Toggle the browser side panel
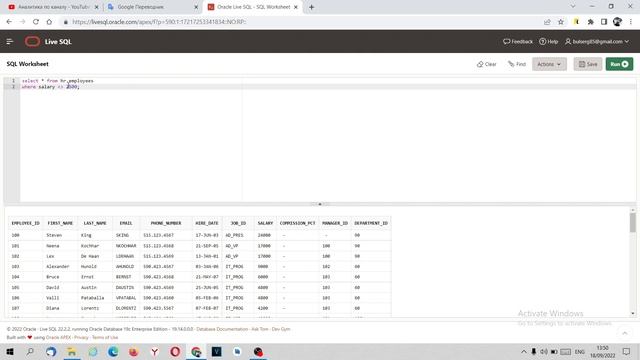Viewport: 640px width, 360px height. tap(604, 22)
